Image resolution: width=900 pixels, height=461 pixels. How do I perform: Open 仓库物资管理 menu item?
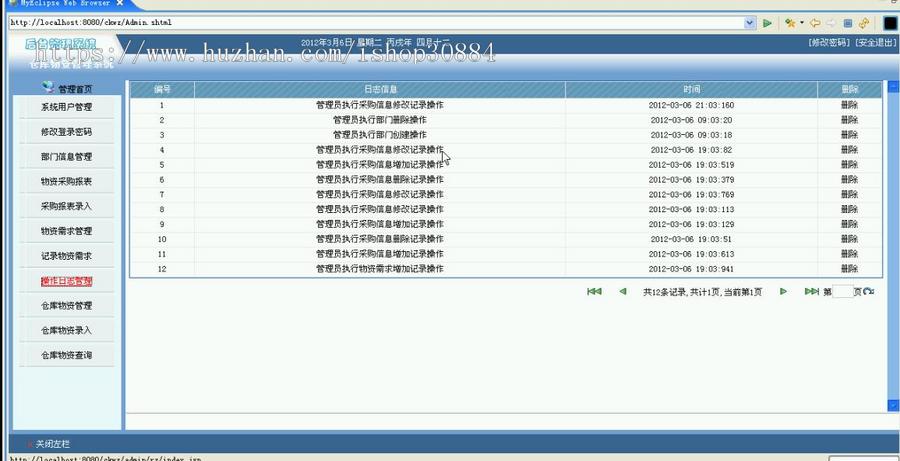(67, 305)
